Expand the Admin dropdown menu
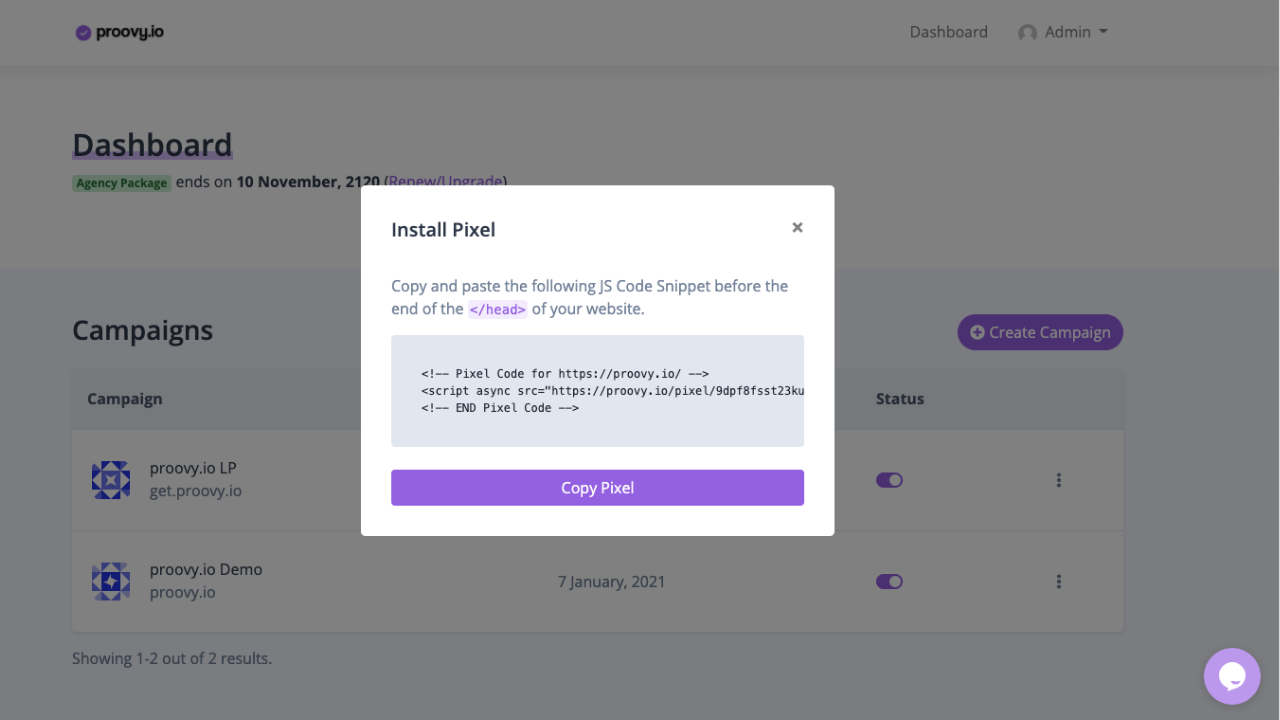The width and height of the screenshot is (1280, 720). pyautogui.click(x=1104, y=32)
